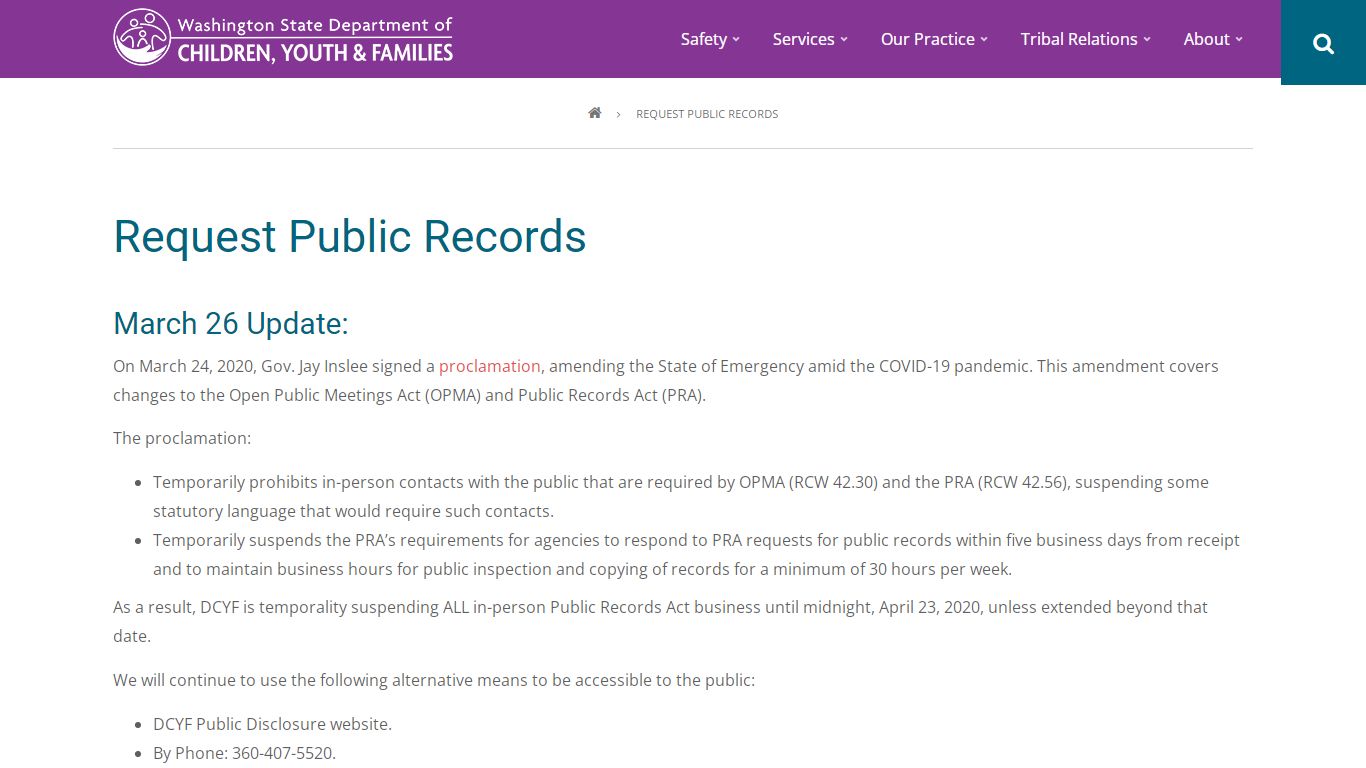Click the 'By Phone: 360-407-5520.' bullet
This screenshot has height=768, width=1366.
[244, 753]
